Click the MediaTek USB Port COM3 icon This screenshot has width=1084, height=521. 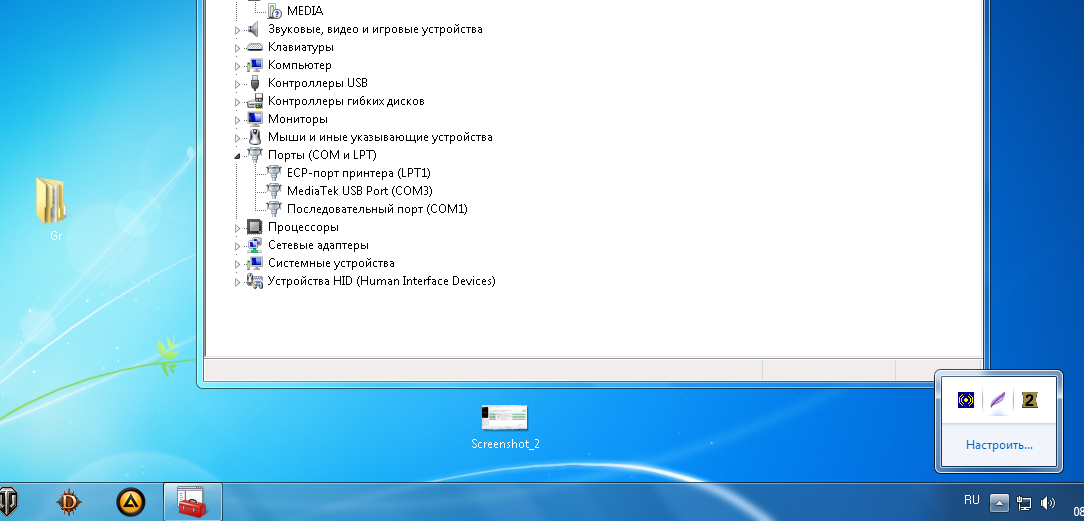274,191
